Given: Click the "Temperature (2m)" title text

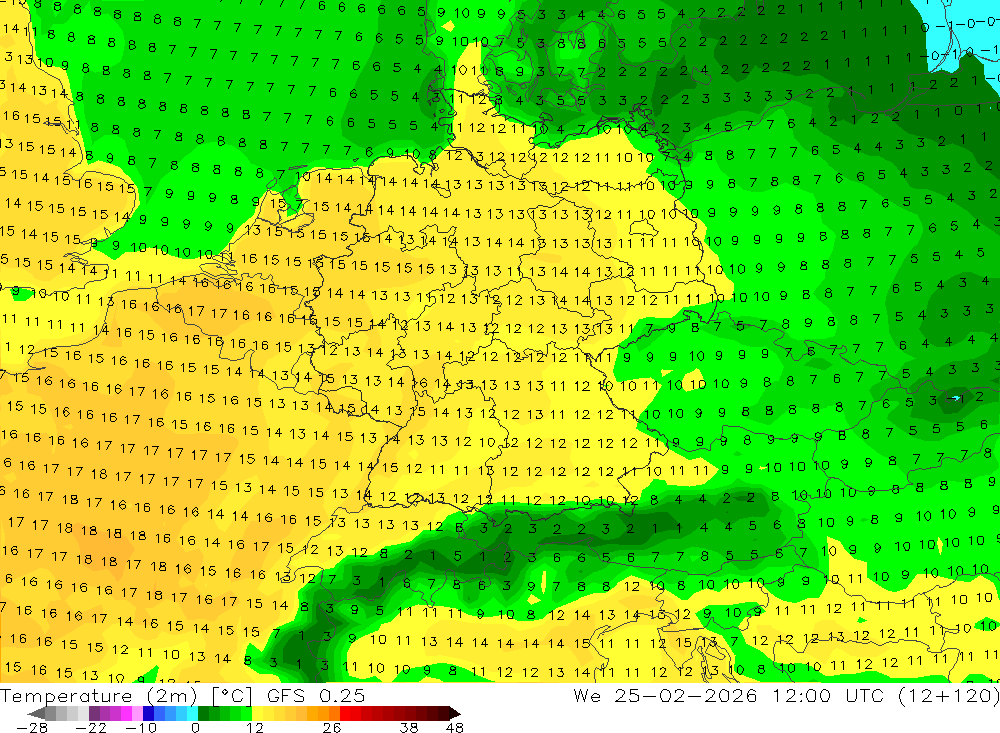Looking at the screenshot, I should point(98,695).
